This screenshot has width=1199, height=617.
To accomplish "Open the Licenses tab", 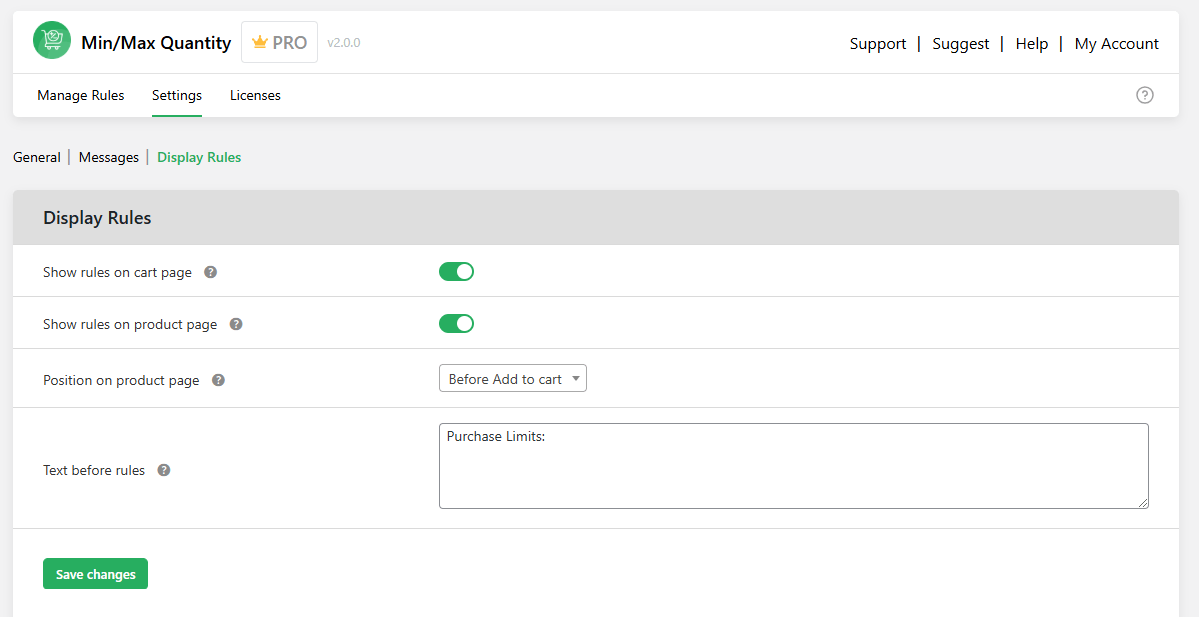I will (x=255, y=95).
